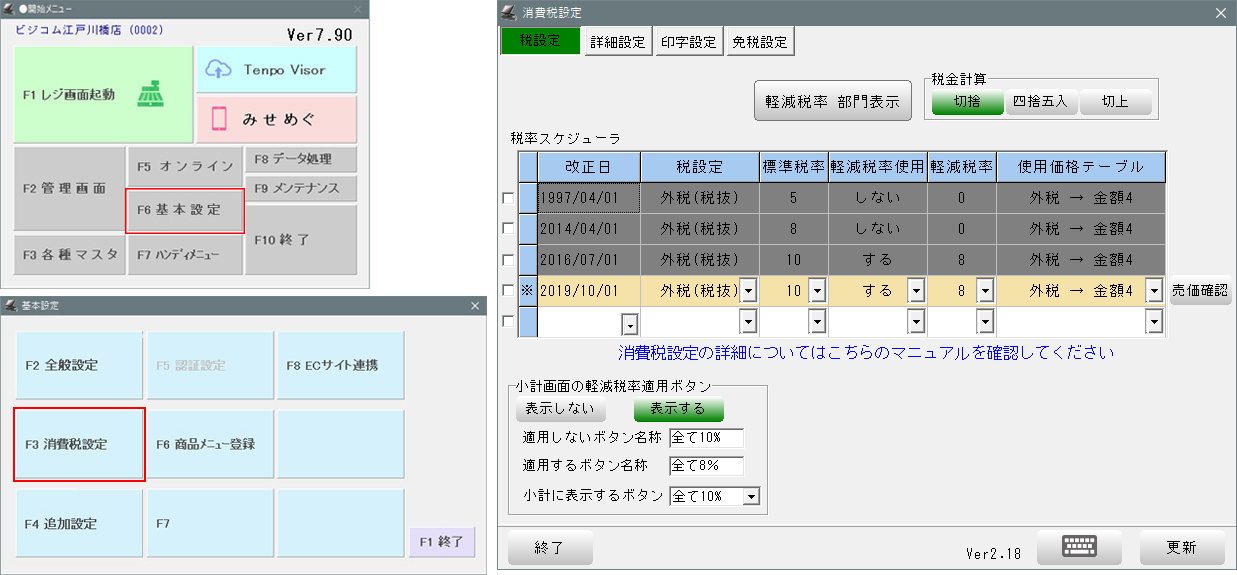Open 小計に表示するボタン dropdown
Viewport: 1237px width, 575px height.
751,496
